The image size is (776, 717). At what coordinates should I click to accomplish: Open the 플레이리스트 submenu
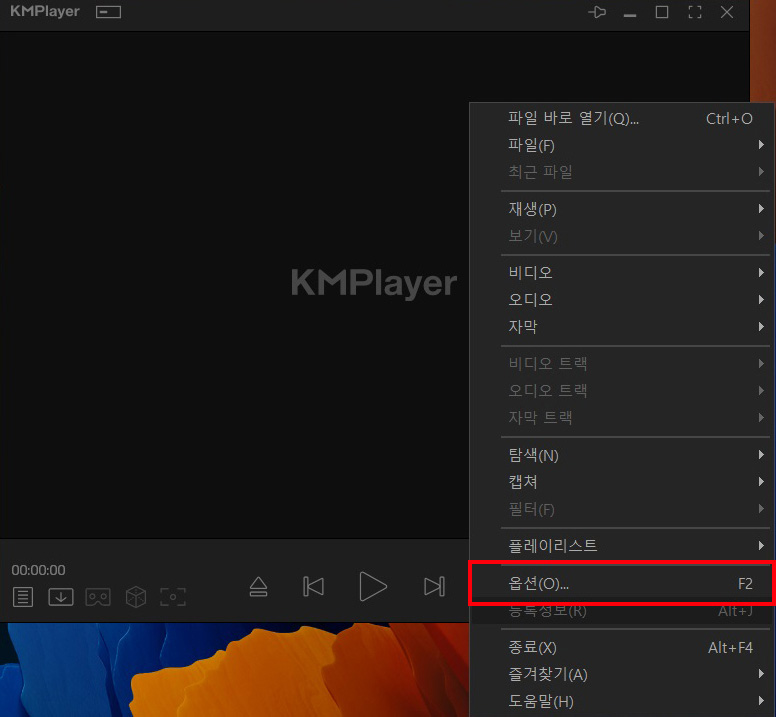[621, 546]
